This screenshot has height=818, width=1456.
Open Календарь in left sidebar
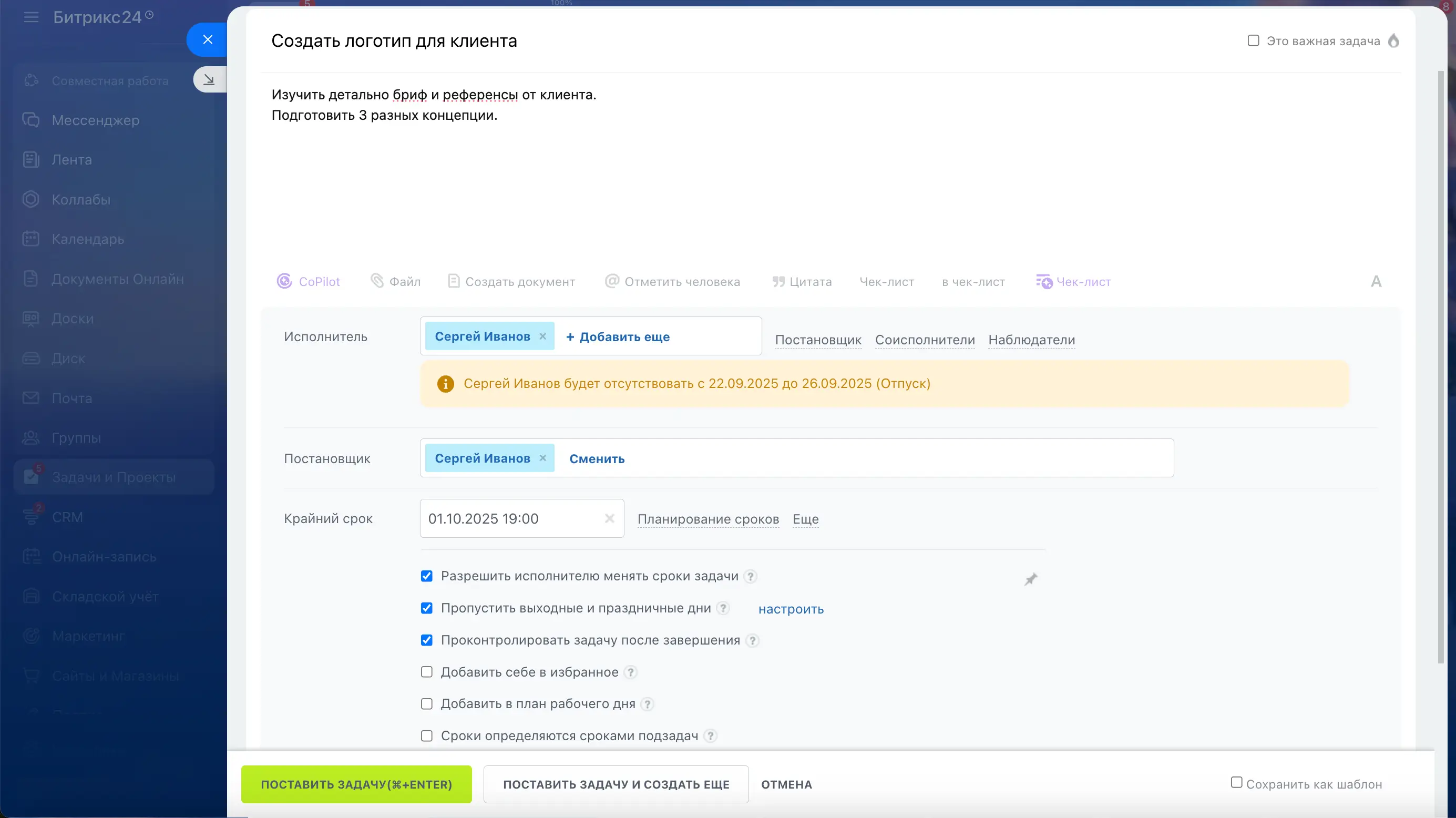88,239
